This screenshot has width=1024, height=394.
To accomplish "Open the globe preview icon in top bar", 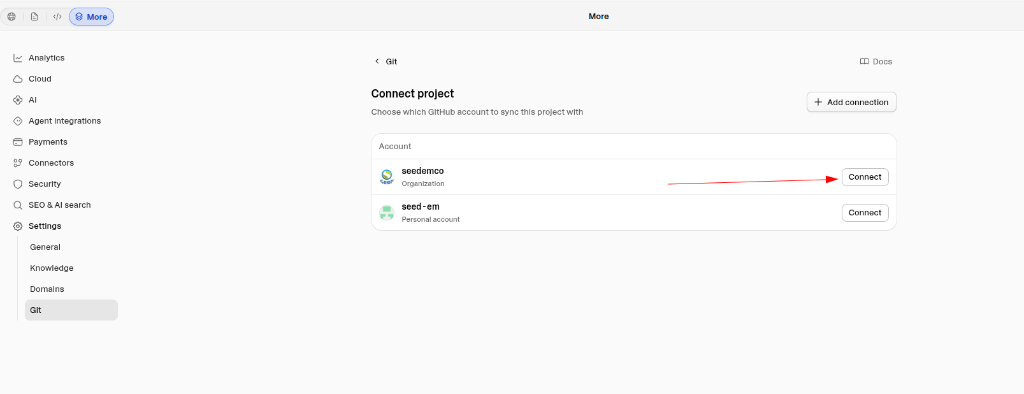I will pos(11,17).
